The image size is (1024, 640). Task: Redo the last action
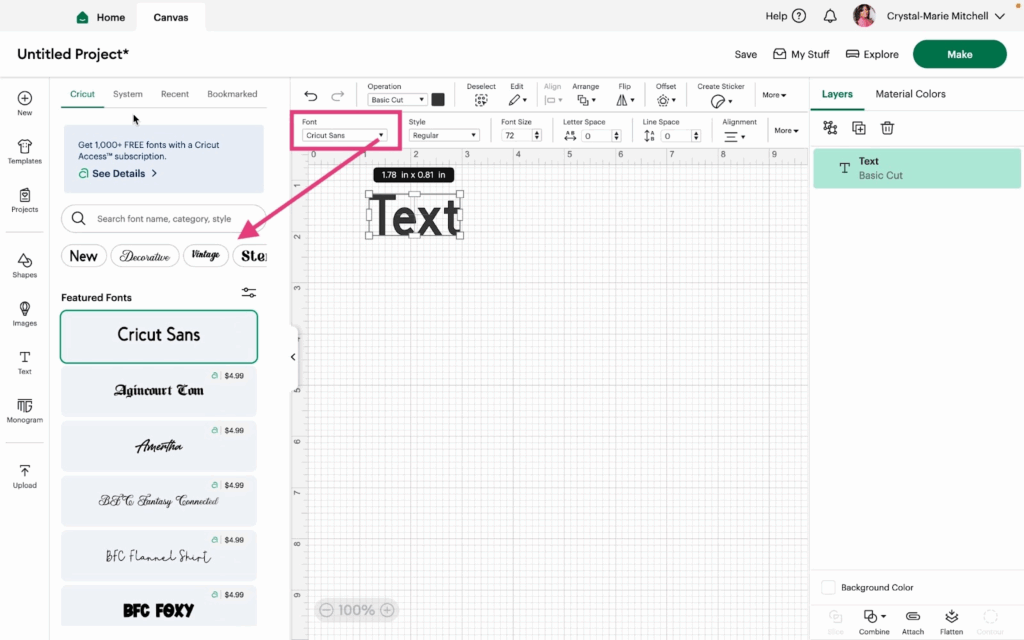[338, 97]
